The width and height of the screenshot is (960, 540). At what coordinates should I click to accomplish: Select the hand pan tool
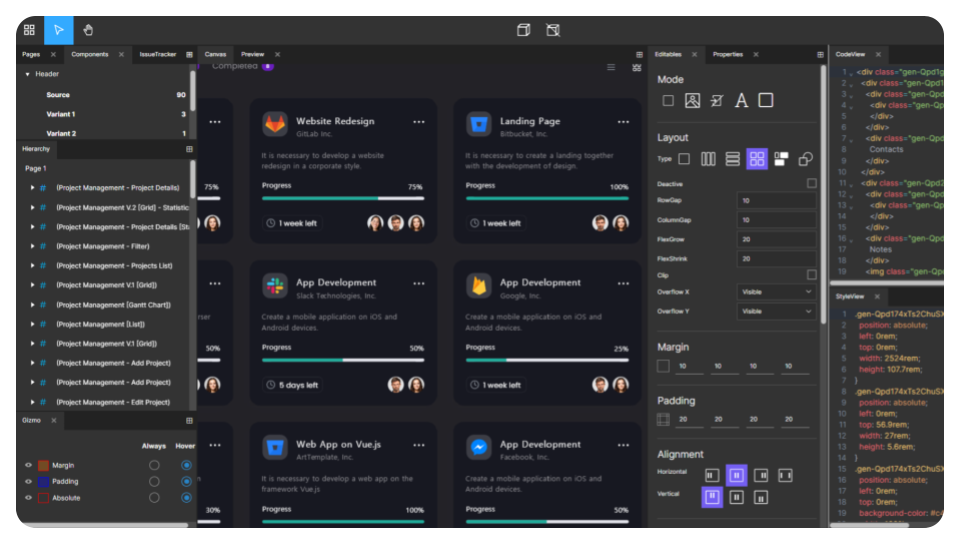click(88, 30)
